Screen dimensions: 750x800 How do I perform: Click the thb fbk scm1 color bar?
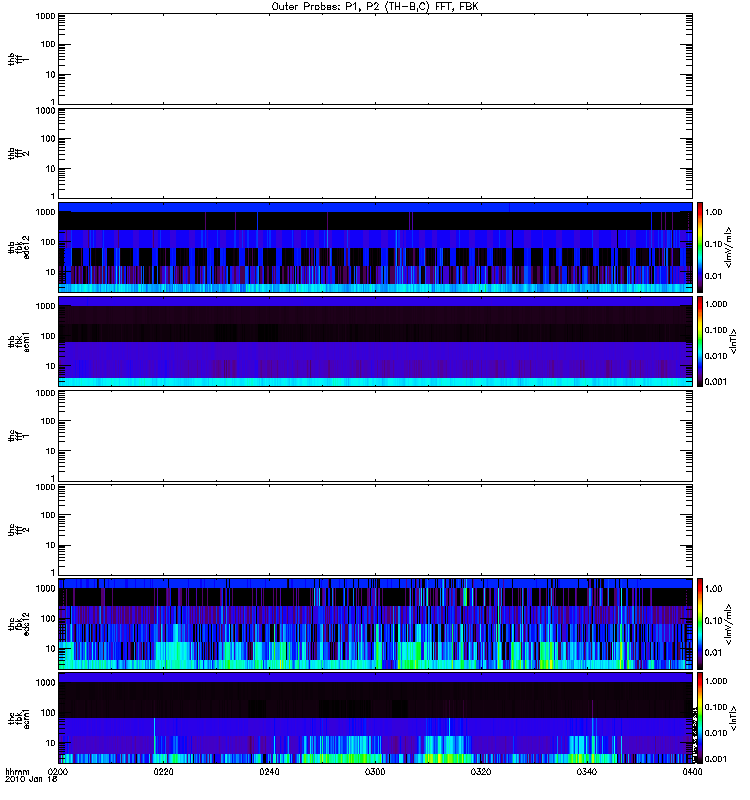click(x=700, y=341)
